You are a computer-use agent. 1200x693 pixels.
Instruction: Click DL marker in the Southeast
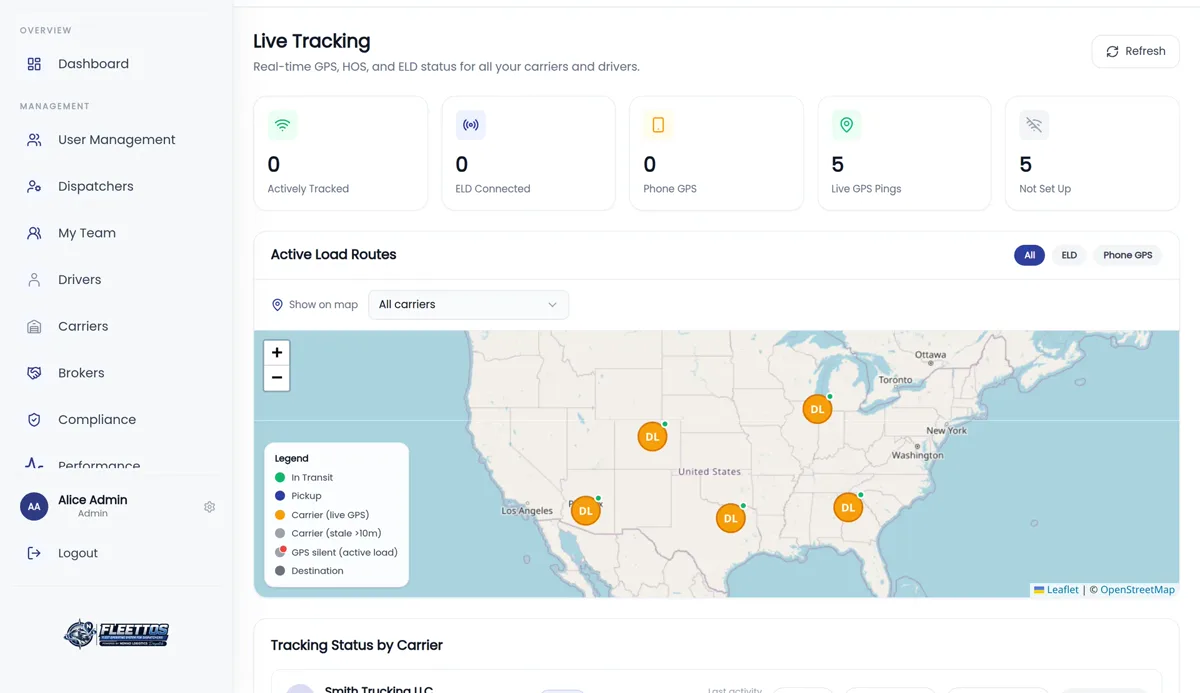[x=848, y=508]
